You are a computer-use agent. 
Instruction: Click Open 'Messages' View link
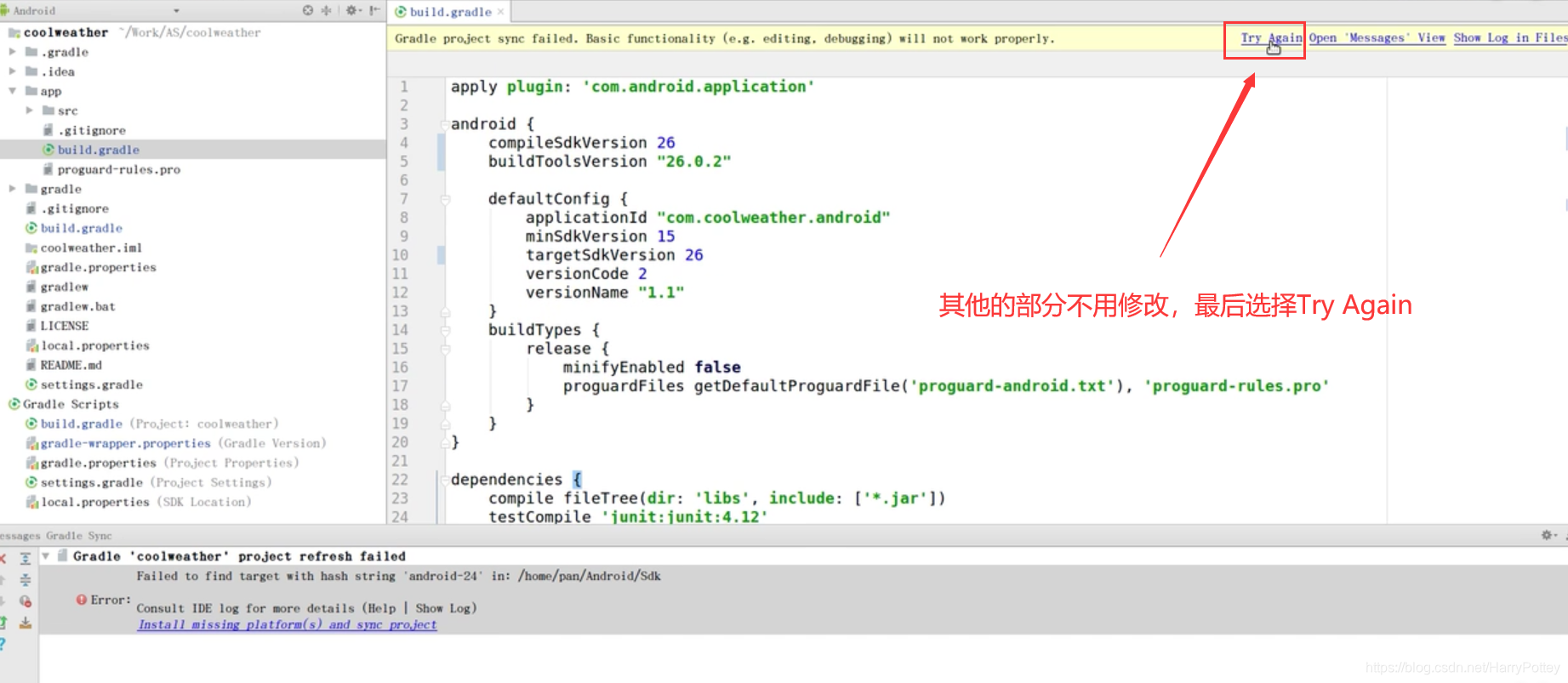(x=1377, y=38)
